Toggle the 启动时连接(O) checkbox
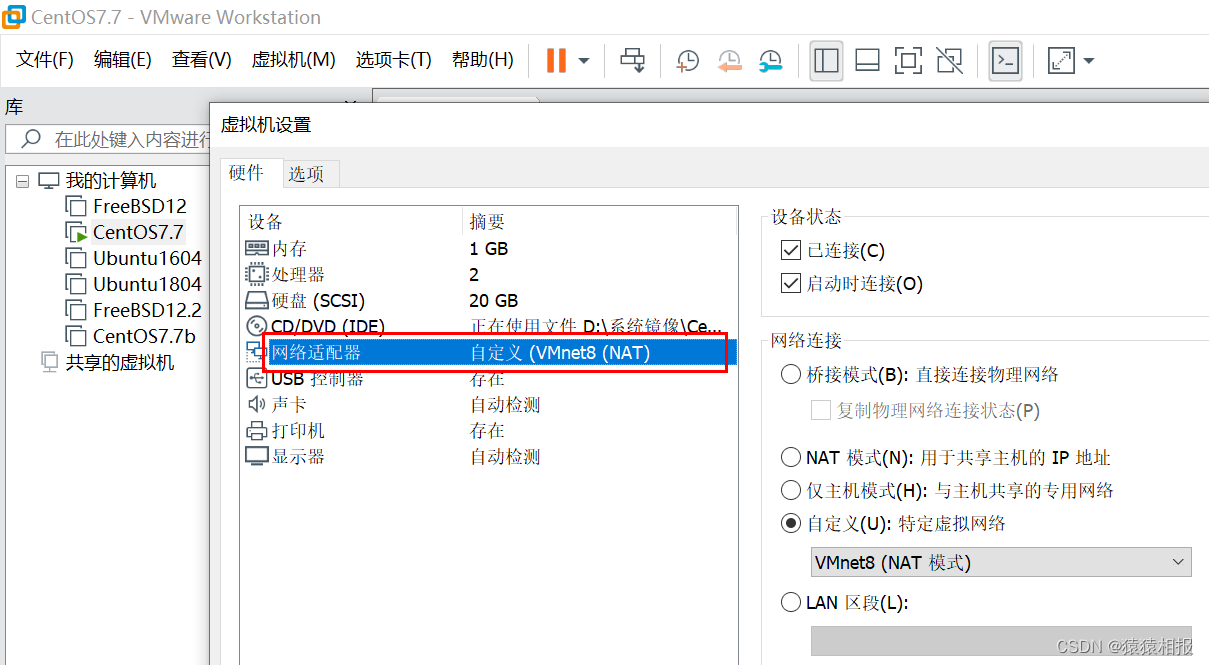 tap(791, 284)
